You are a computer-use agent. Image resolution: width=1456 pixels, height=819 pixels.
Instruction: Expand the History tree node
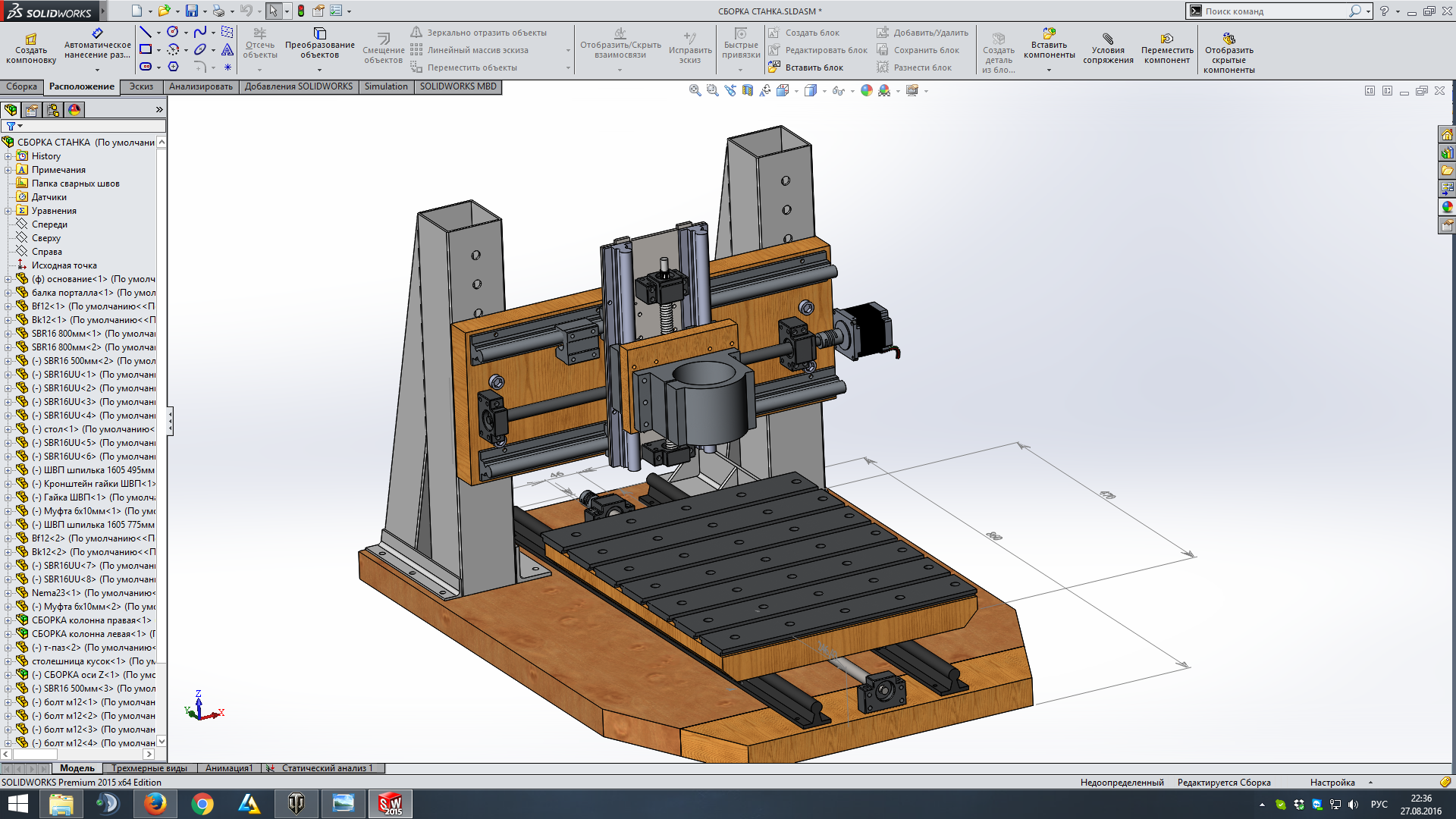click(x=8, y=156)
